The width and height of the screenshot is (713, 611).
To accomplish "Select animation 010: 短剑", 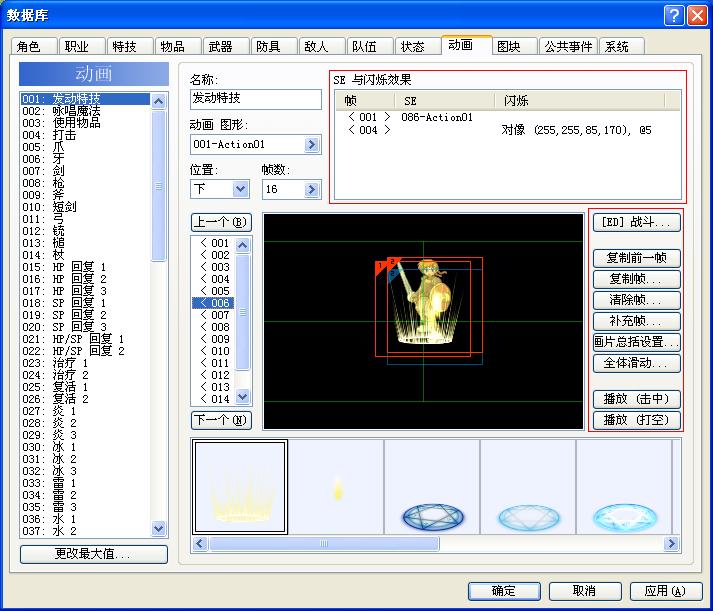I will click(x=85, y=207).
